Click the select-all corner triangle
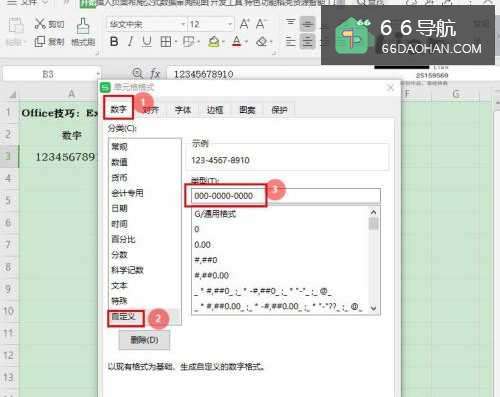 [x=12, y=95]
